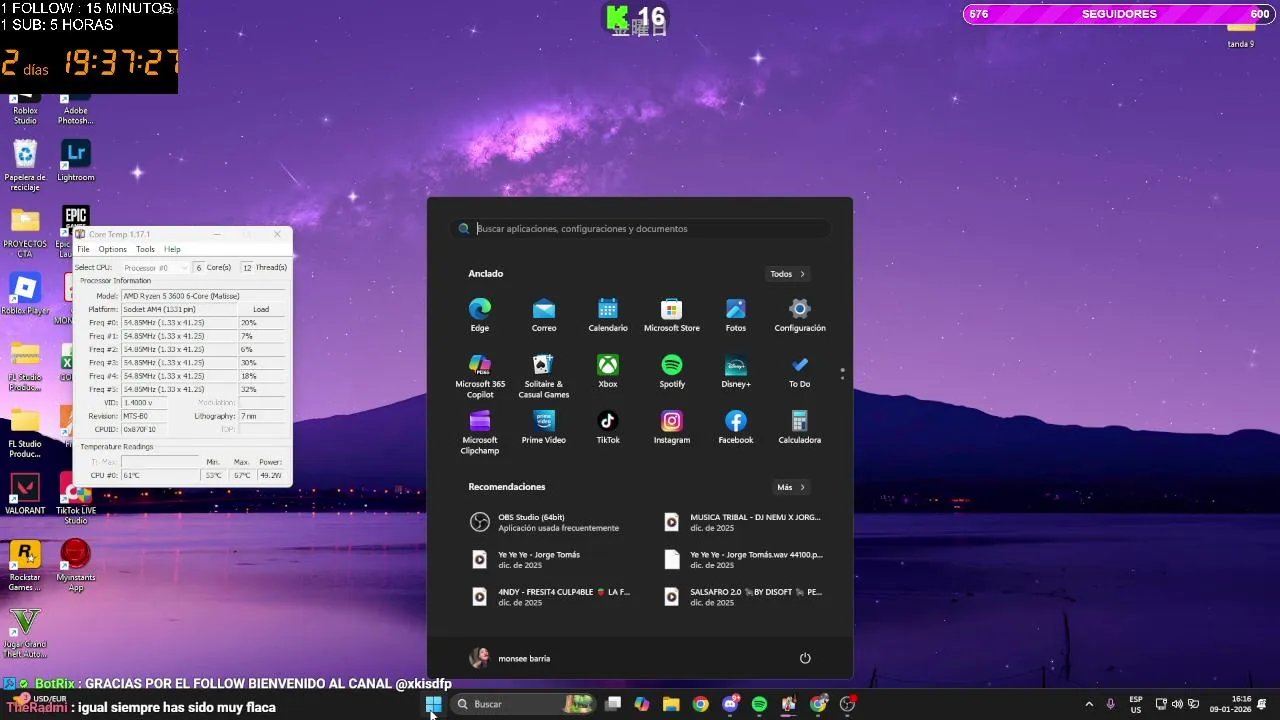Expand all apps with Todos button

pos(787,274)
